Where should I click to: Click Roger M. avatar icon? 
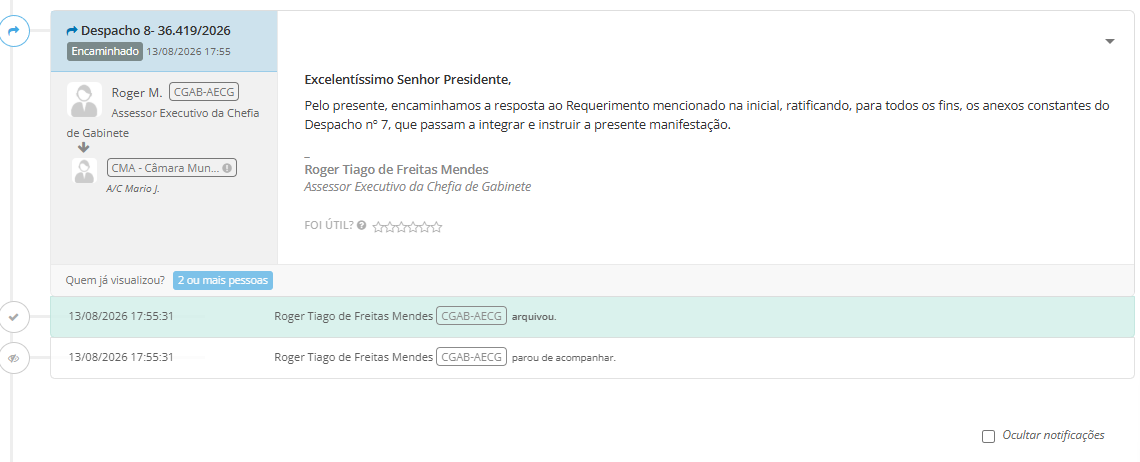click(x=84, y=100)
